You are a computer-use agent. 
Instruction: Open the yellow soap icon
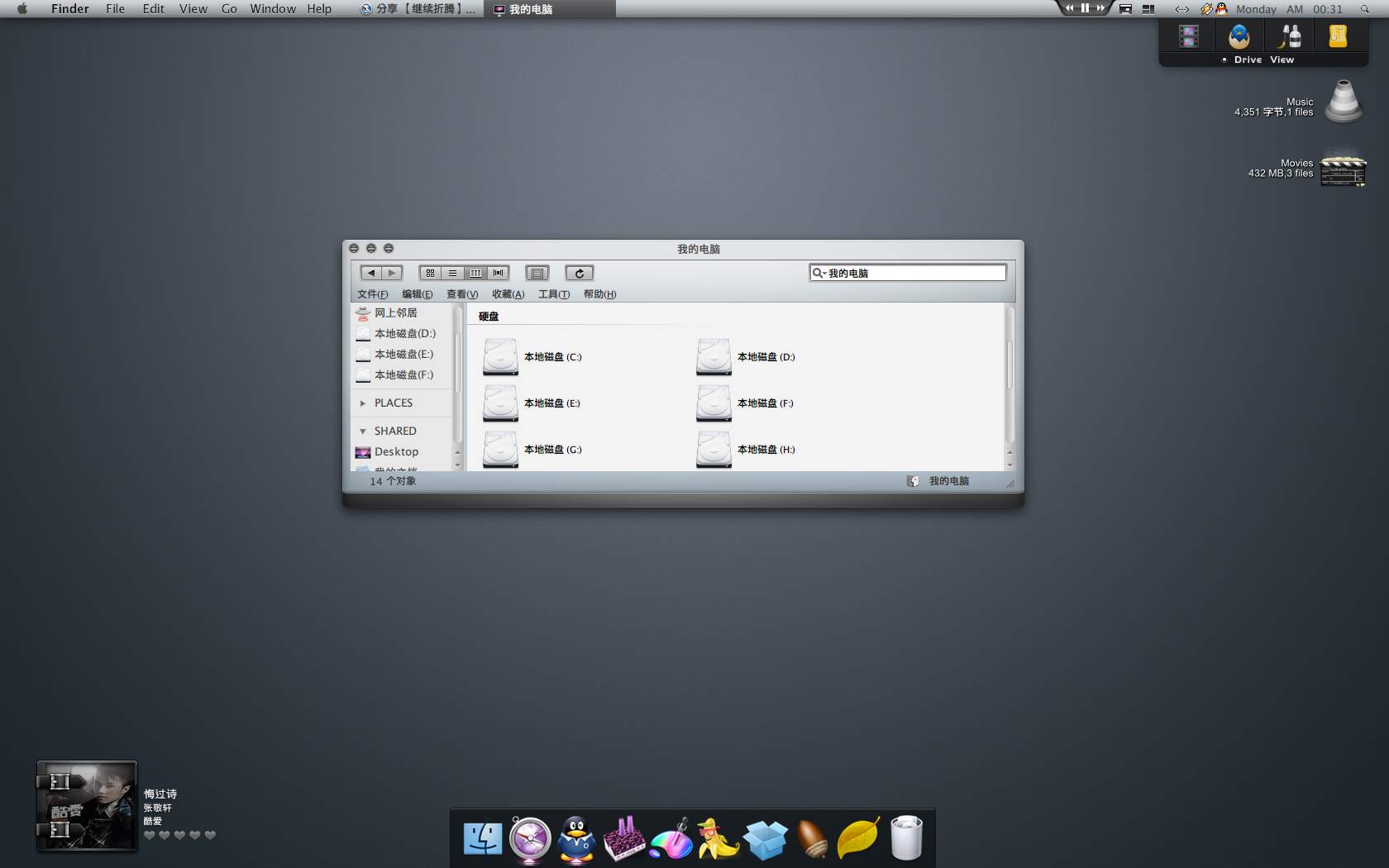click(1338, 36)
